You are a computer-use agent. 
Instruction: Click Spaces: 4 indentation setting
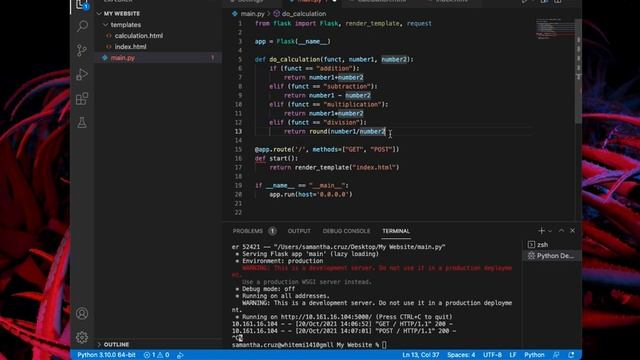461,355
